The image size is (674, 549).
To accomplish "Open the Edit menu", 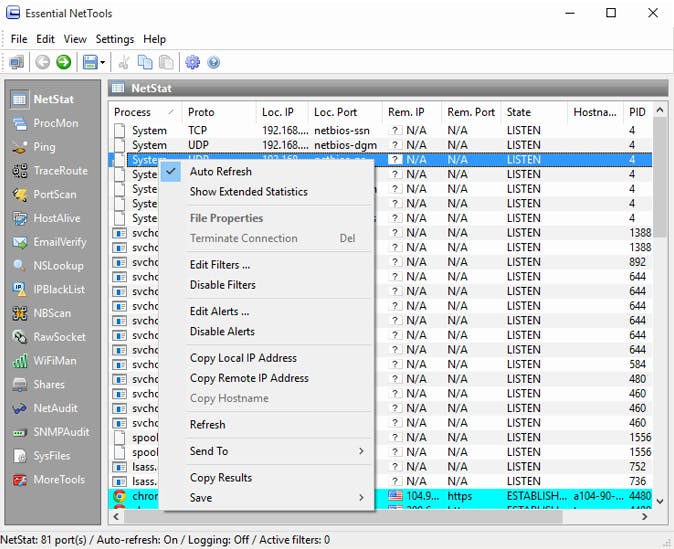I will coord(45,39).
